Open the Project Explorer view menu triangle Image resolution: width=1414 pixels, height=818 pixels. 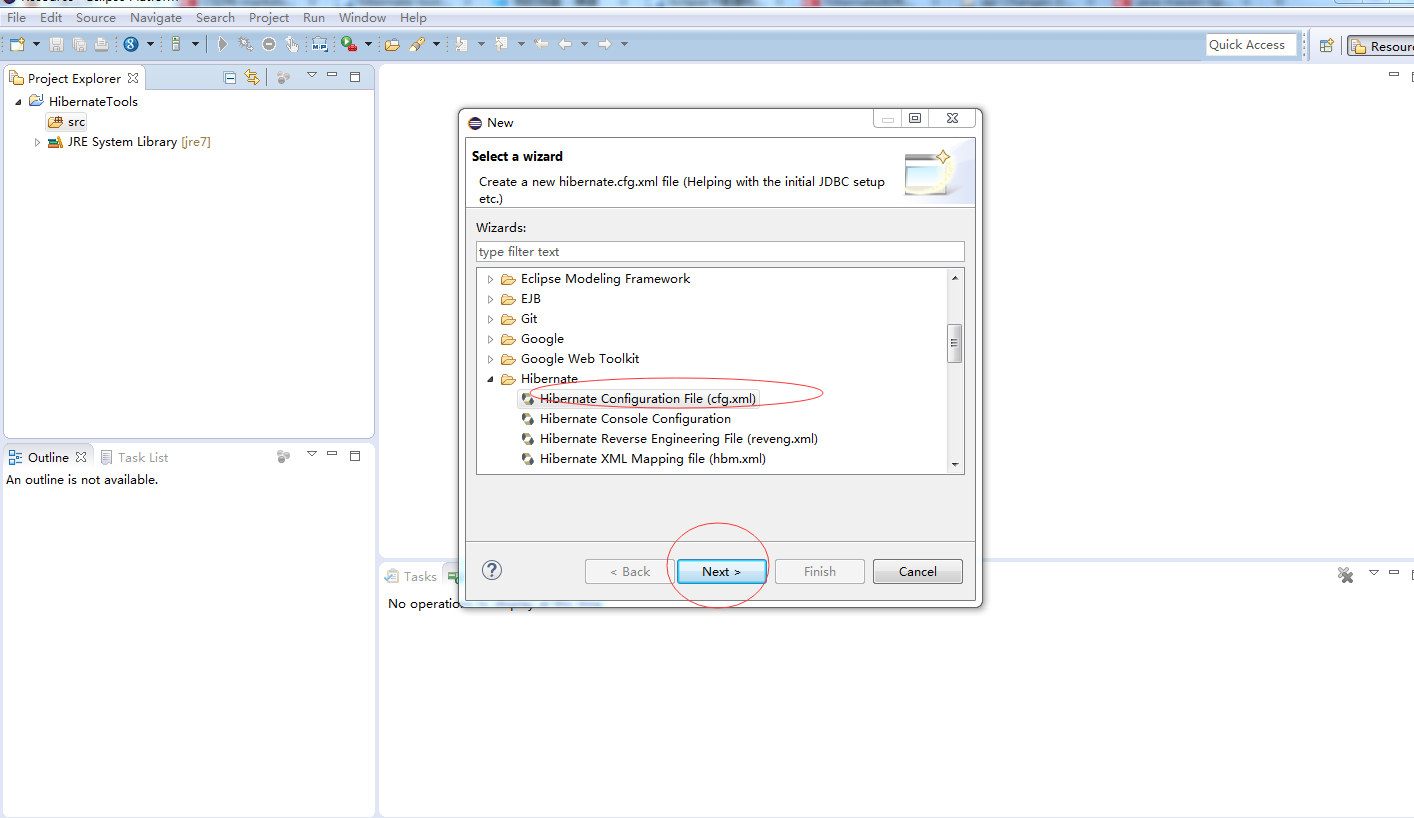point(311,75)
